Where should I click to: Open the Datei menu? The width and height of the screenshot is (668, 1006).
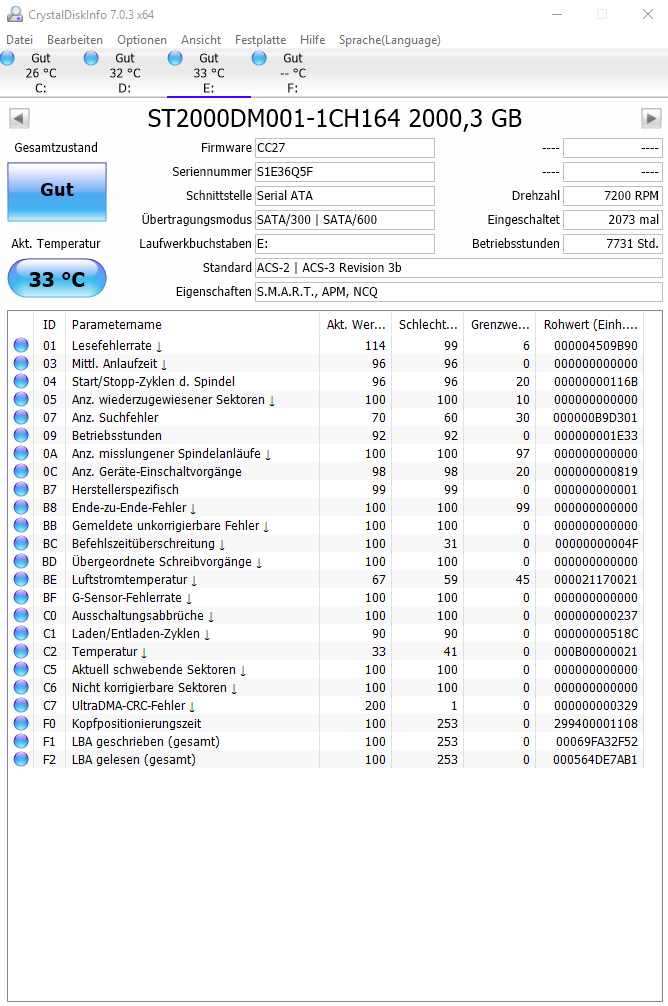click(19, 40)
